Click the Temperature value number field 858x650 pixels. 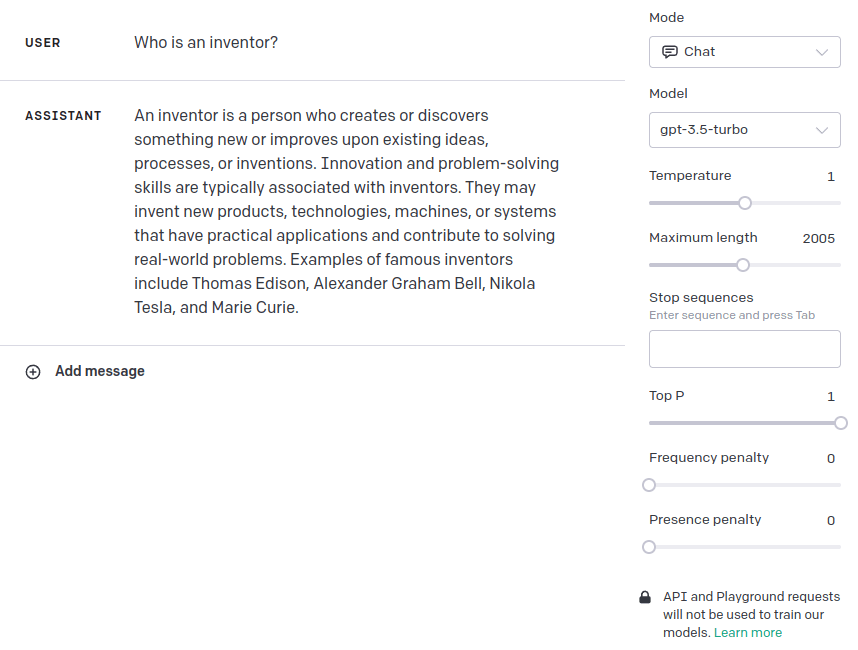pos(830,177)
